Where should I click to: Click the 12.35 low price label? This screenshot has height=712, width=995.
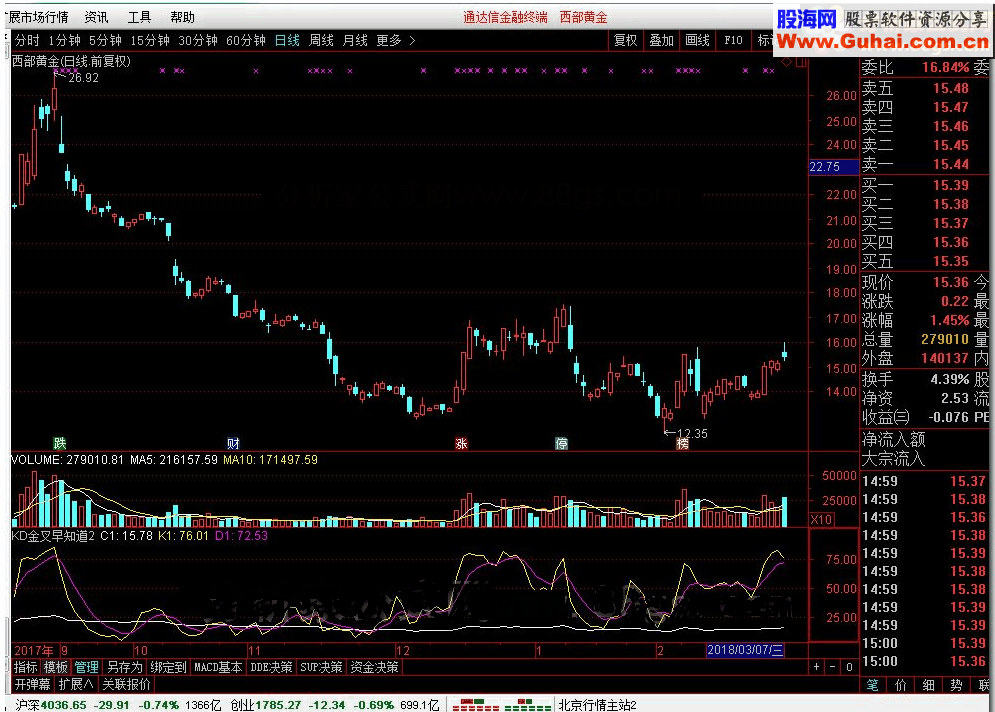point(692,433)
